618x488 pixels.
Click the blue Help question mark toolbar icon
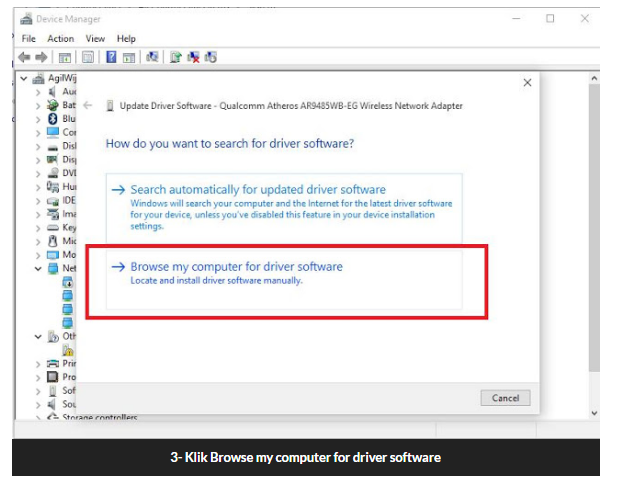[x=111, y=57]
